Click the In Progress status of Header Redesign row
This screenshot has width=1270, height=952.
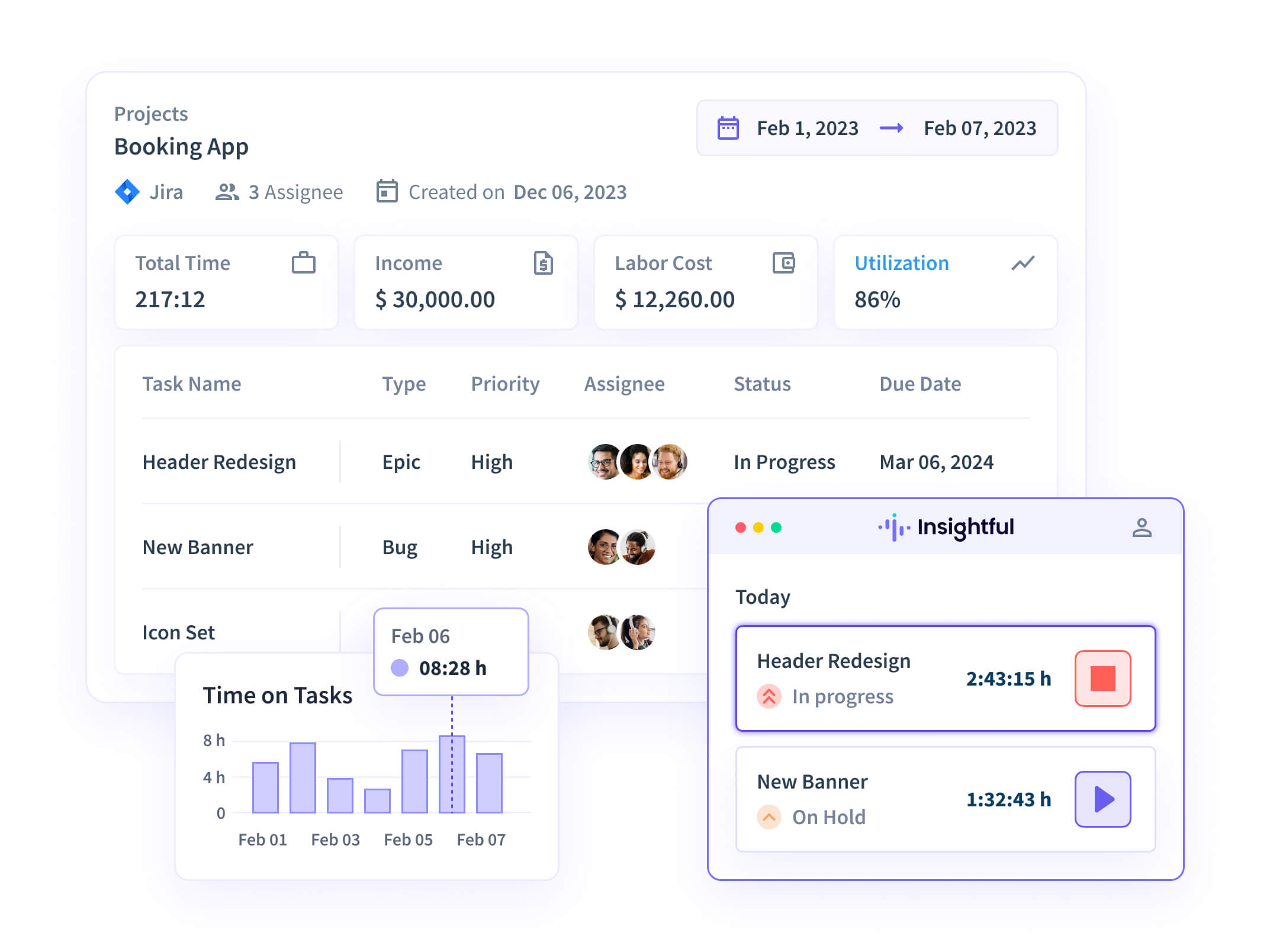(784, 462)
